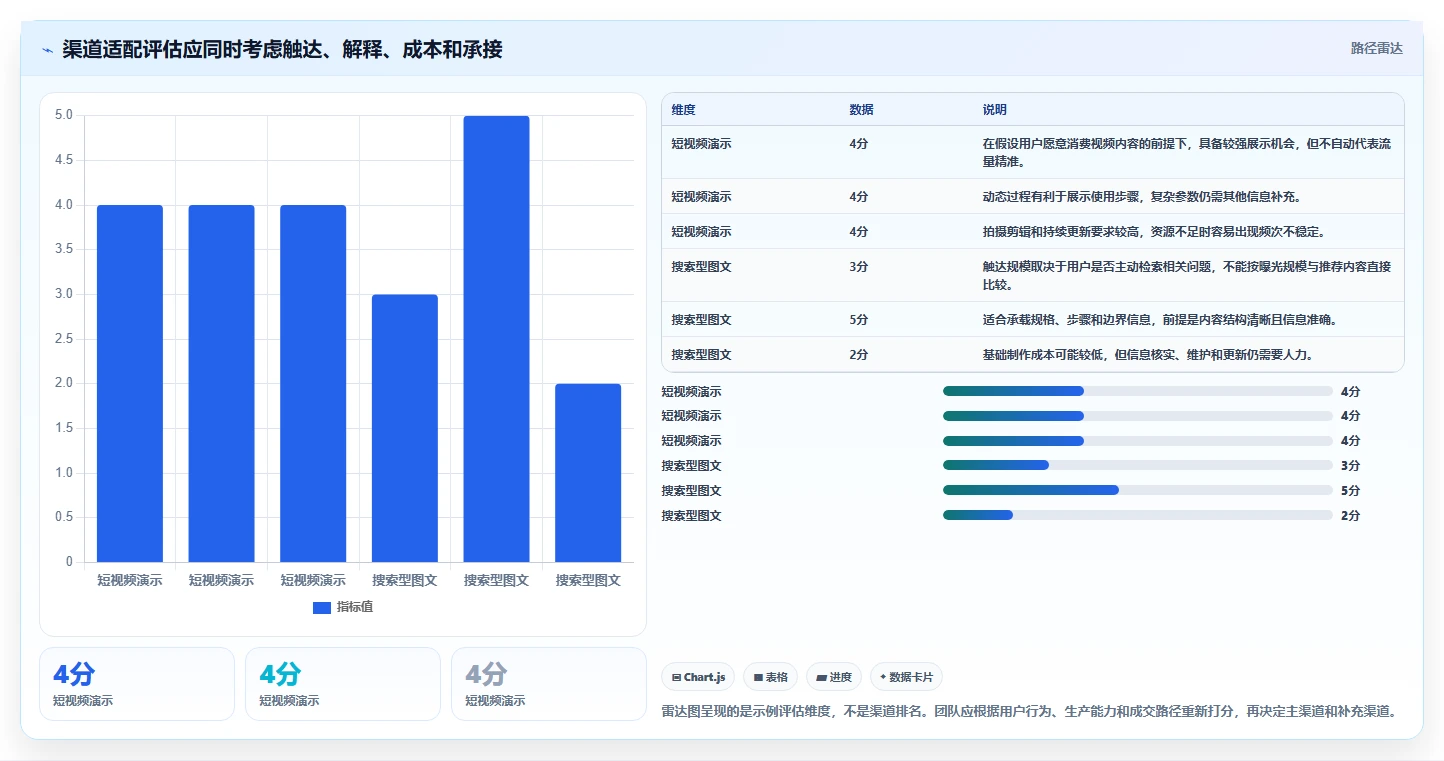The image size is (1444, 761).
Task: Click the chart bar reaching 3.0
Action: 405,428
